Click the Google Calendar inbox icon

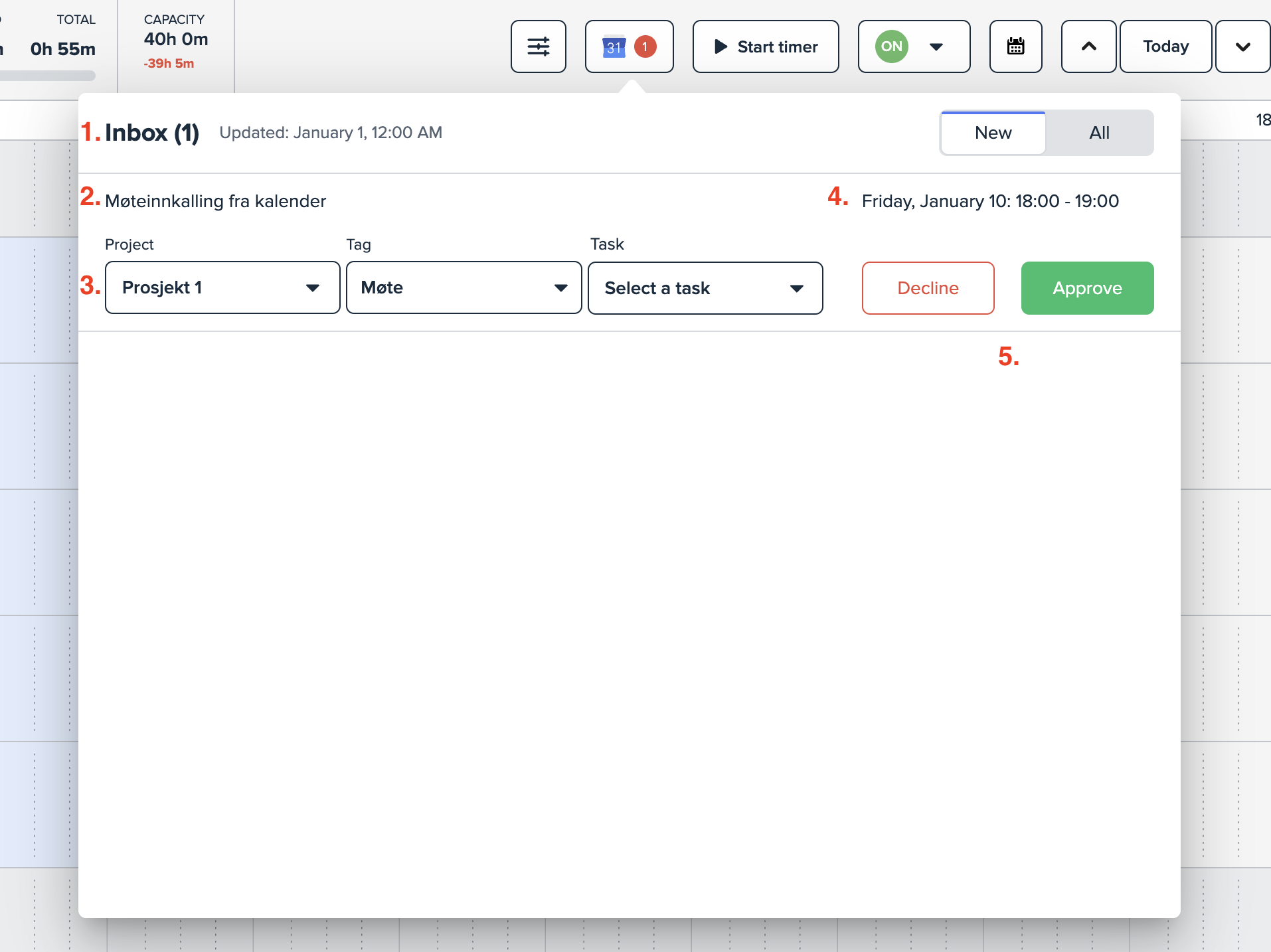tap(614, 46)
